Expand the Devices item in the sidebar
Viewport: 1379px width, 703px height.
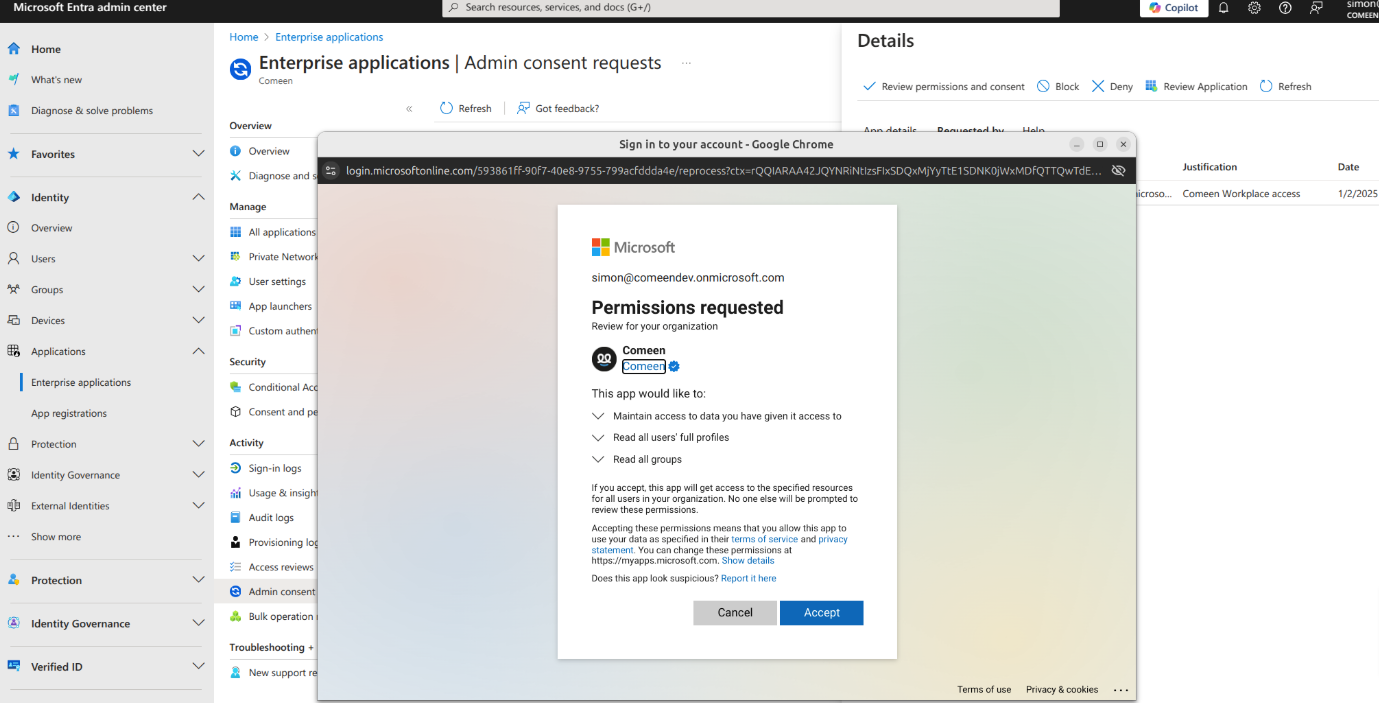pyautogui.click(x=198, y=321)
